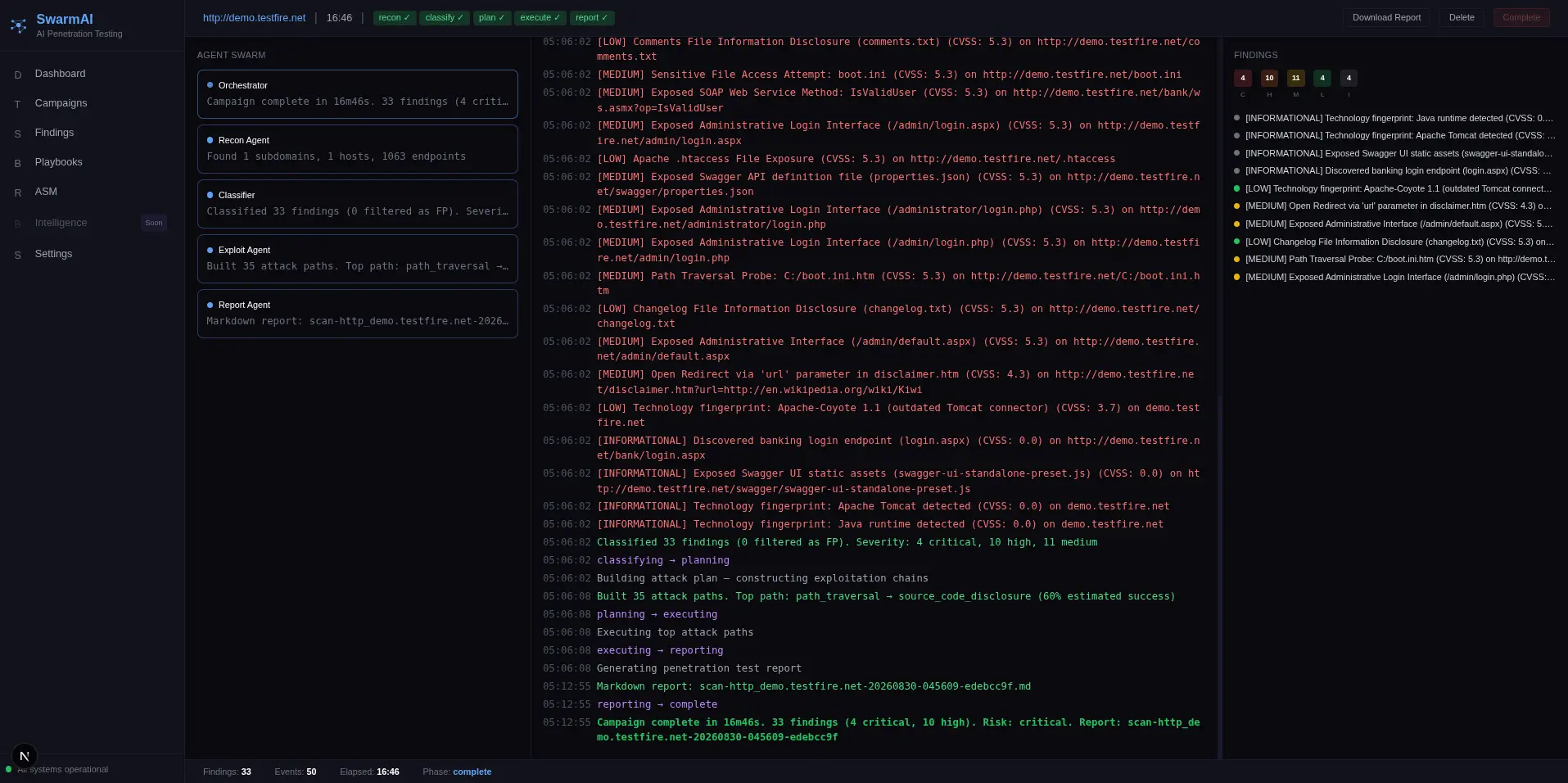Expand the Orchestrator agent card
Viewport: 1568px width, 783px height.
coord(357,94)
